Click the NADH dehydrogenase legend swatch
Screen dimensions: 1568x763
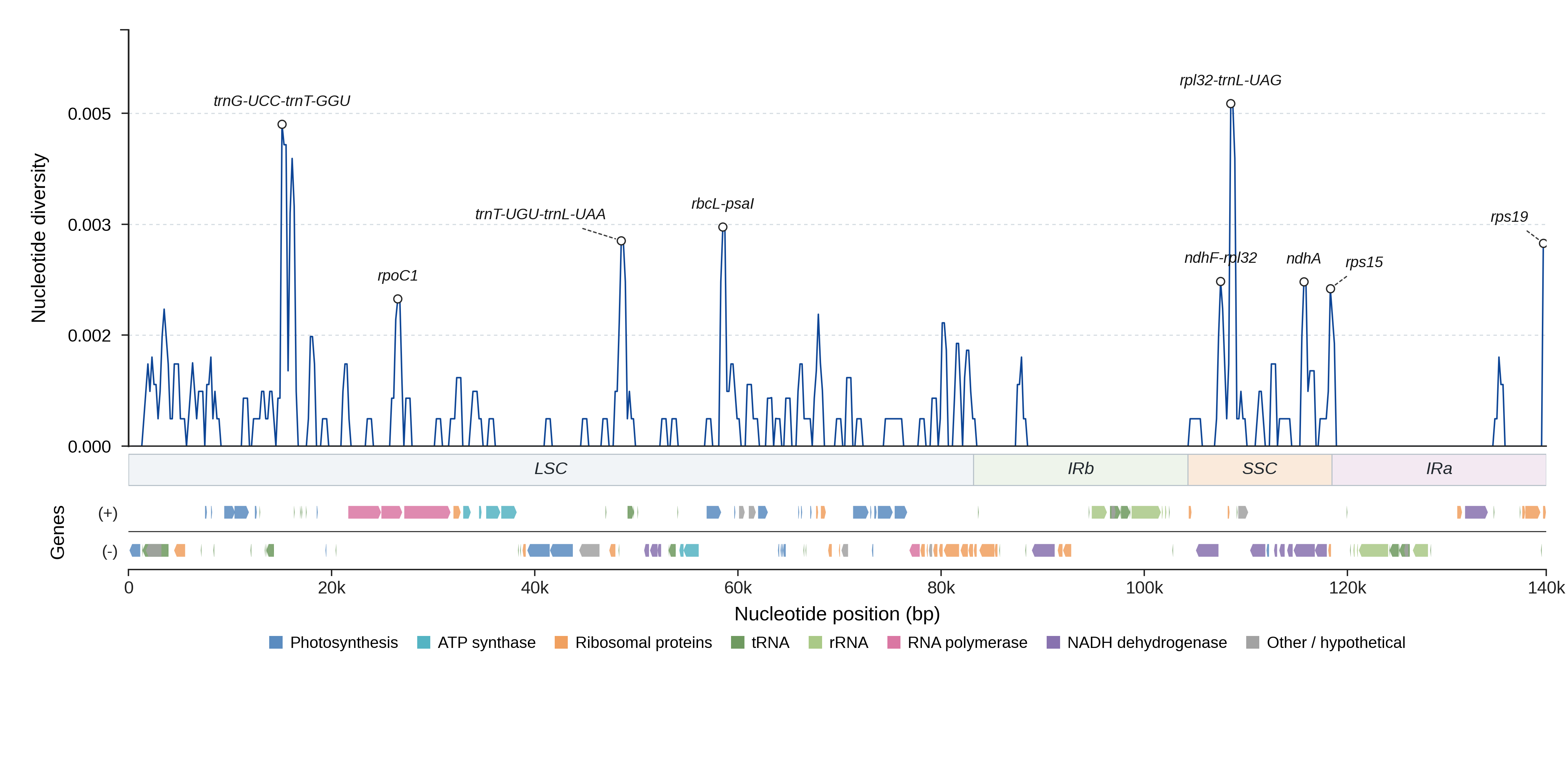coord(1053,642)
